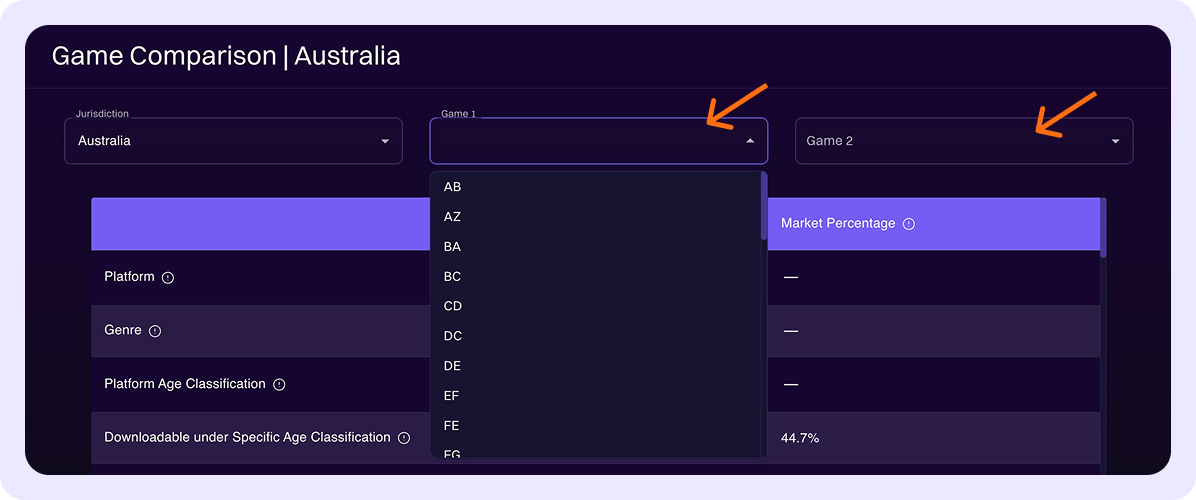
Task: Select CD in the dropdown list
Action: pos(453,306)
